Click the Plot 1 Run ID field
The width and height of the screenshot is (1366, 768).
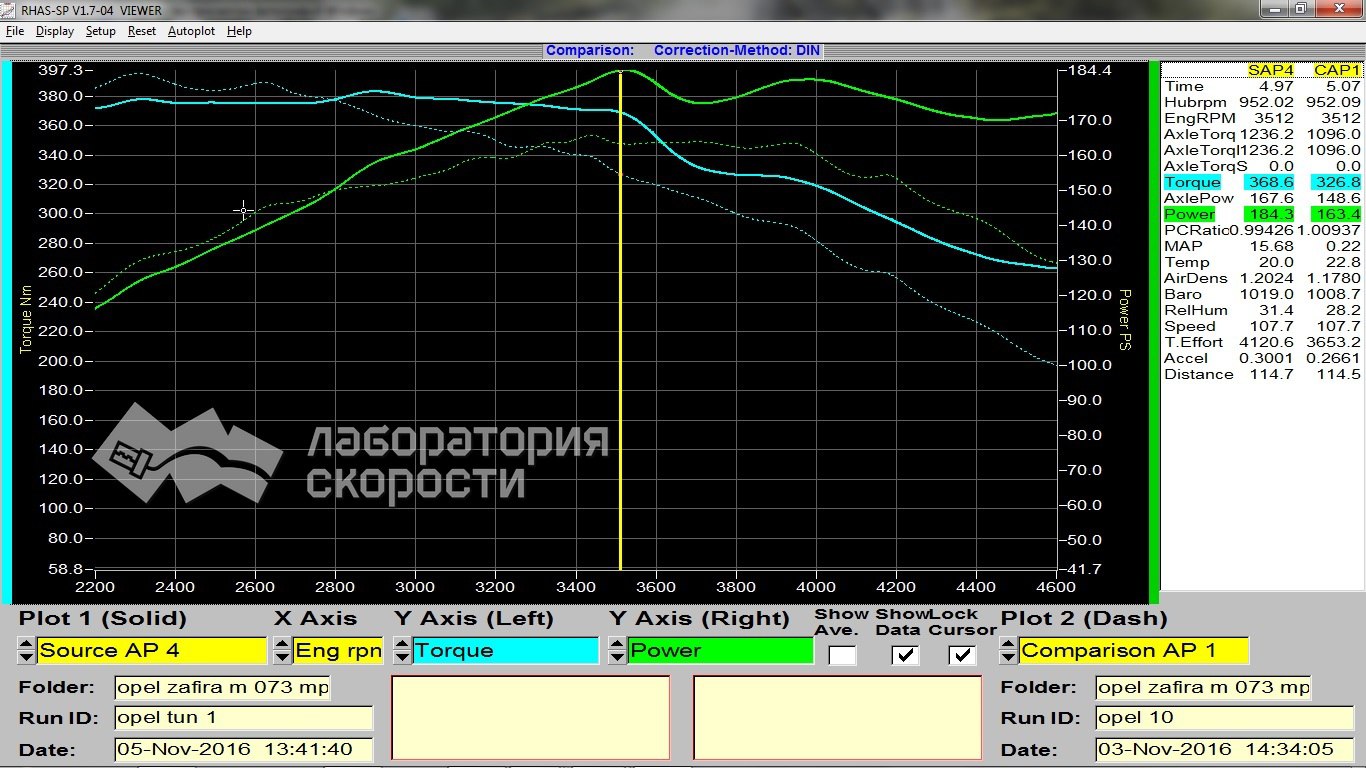[x=243, y=718]
